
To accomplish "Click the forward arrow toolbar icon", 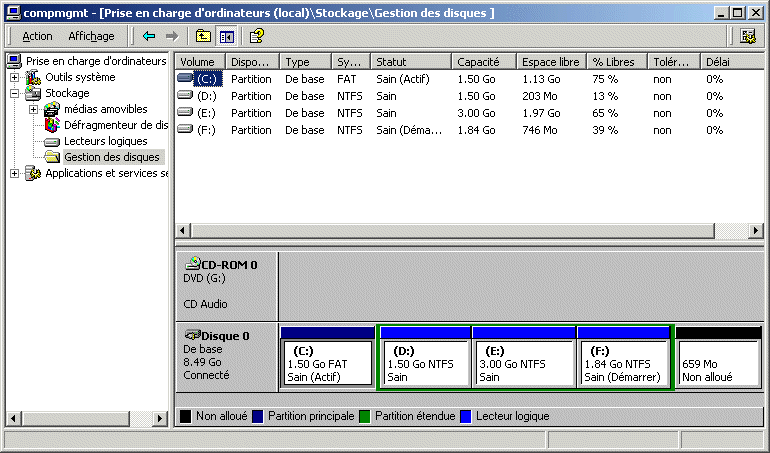I will coord(172,36).
